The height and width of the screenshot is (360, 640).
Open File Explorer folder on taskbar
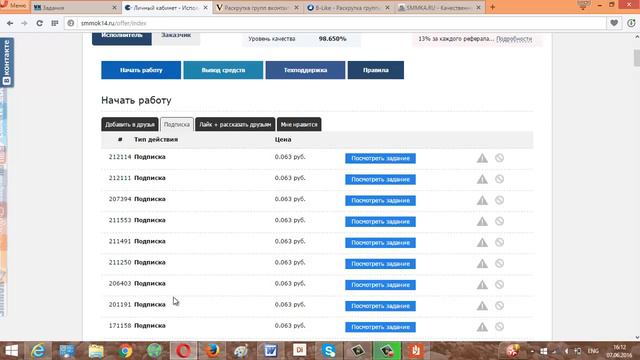pyautogui.click(x=96, y=351)
